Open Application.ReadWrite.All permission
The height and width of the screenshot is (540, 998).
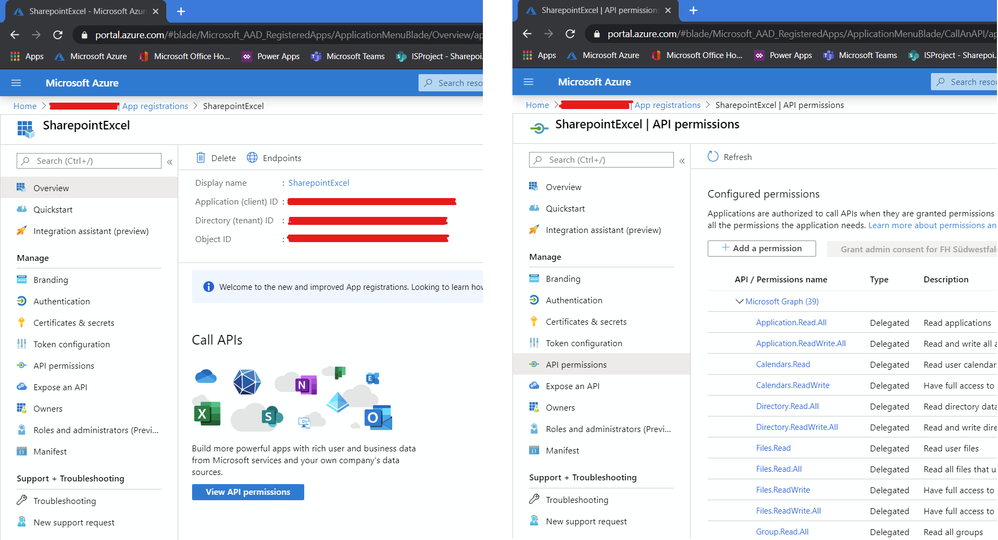[x=801, y=343]
